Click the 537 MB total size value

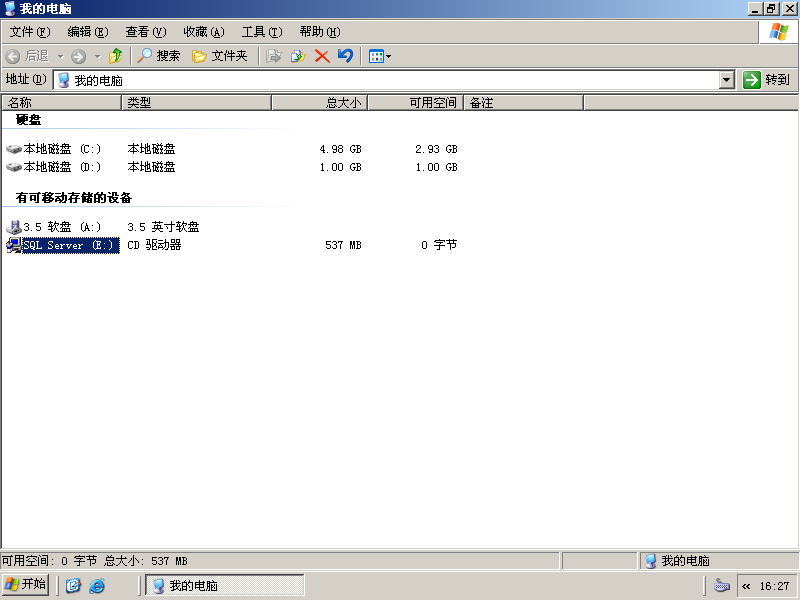click(343, 245)
